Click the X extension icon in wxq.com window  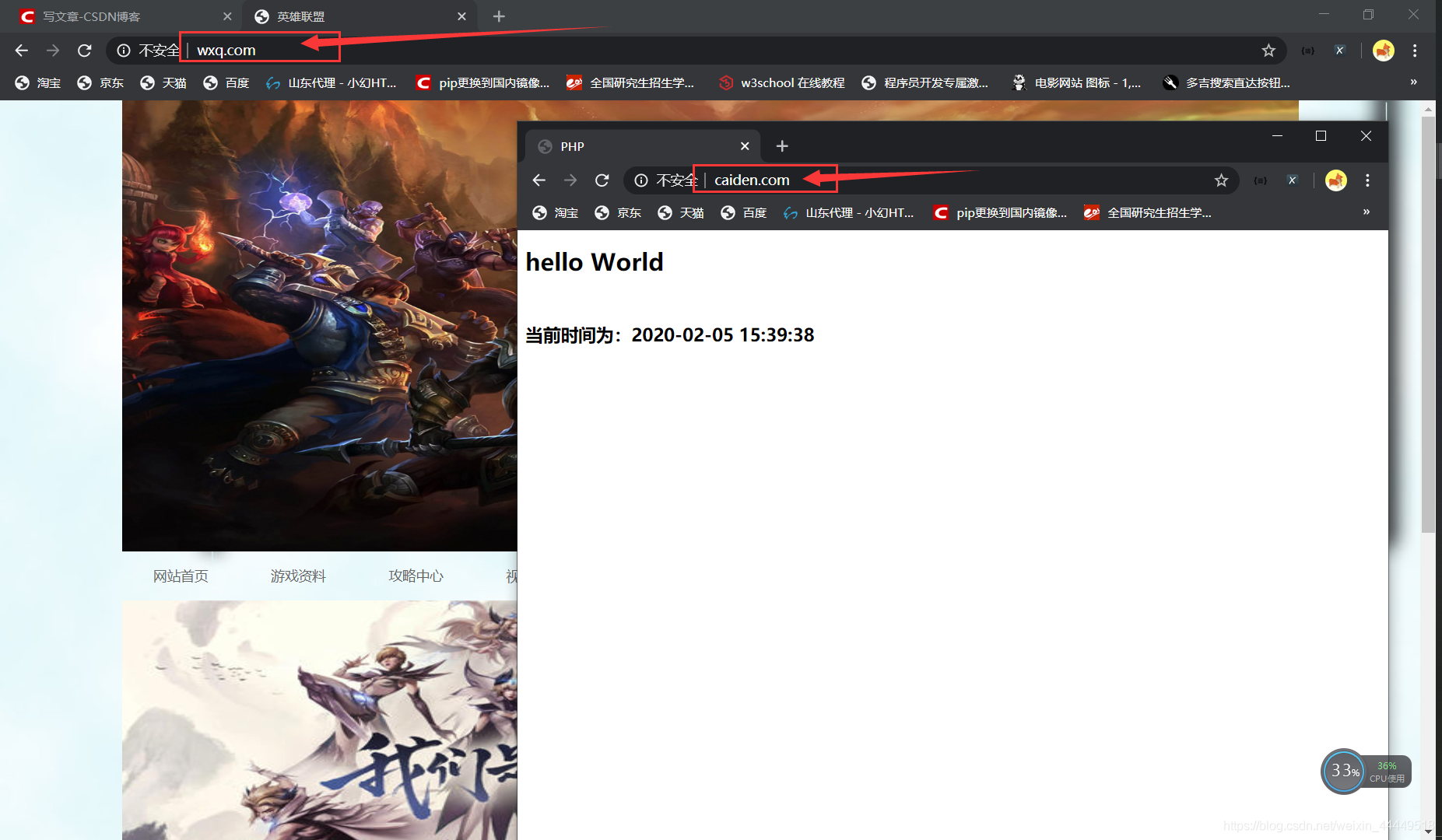(1339, 51)
